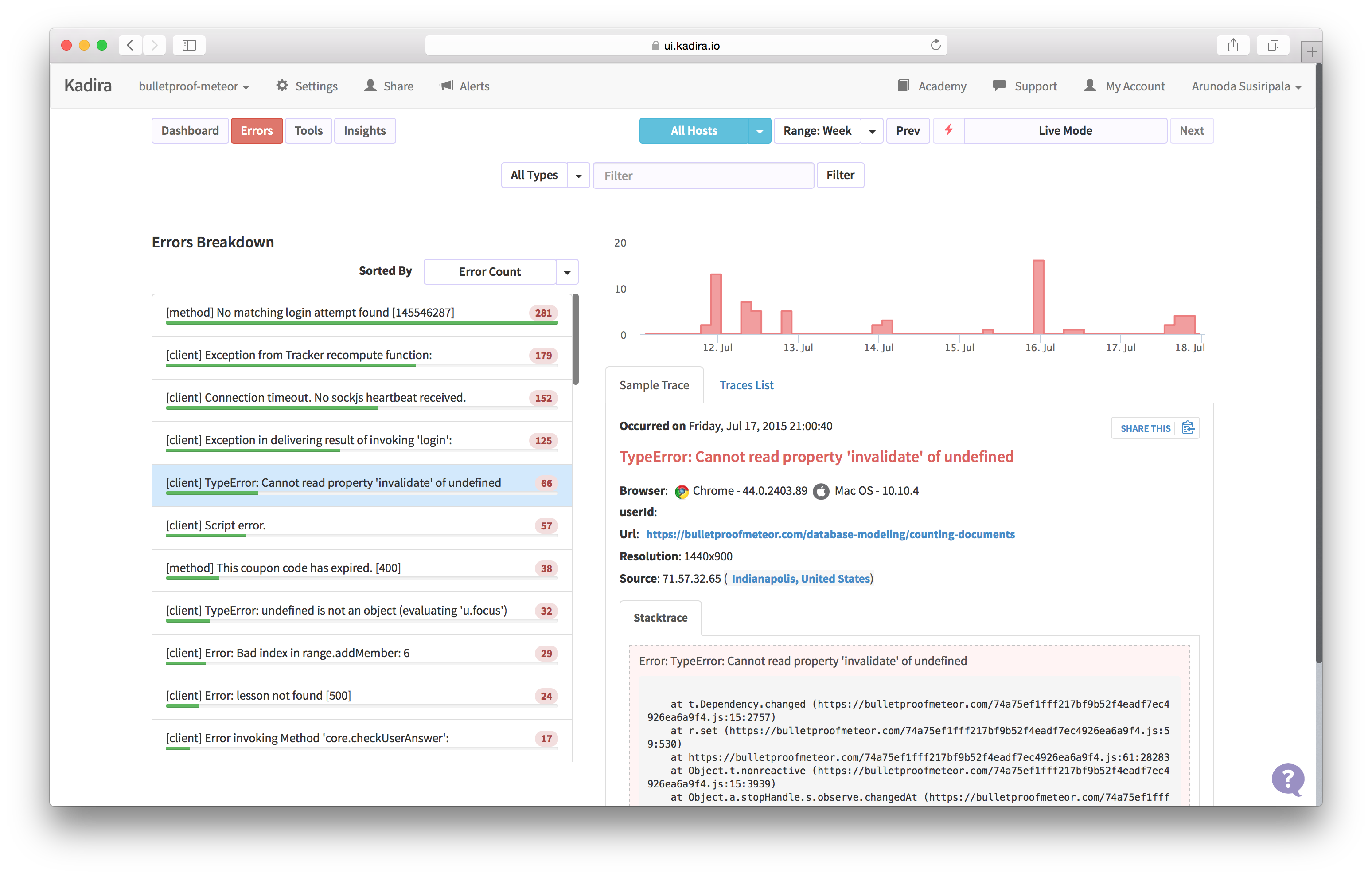The image size is (1372, 877).
Task: Click the Filter text input
Action: point(703,176)
